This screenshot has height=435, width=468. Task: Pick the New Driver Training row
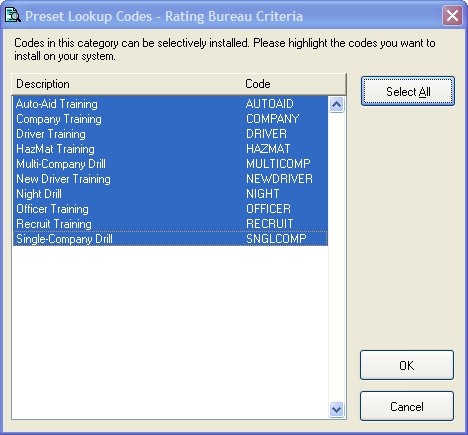click(170, 179)
